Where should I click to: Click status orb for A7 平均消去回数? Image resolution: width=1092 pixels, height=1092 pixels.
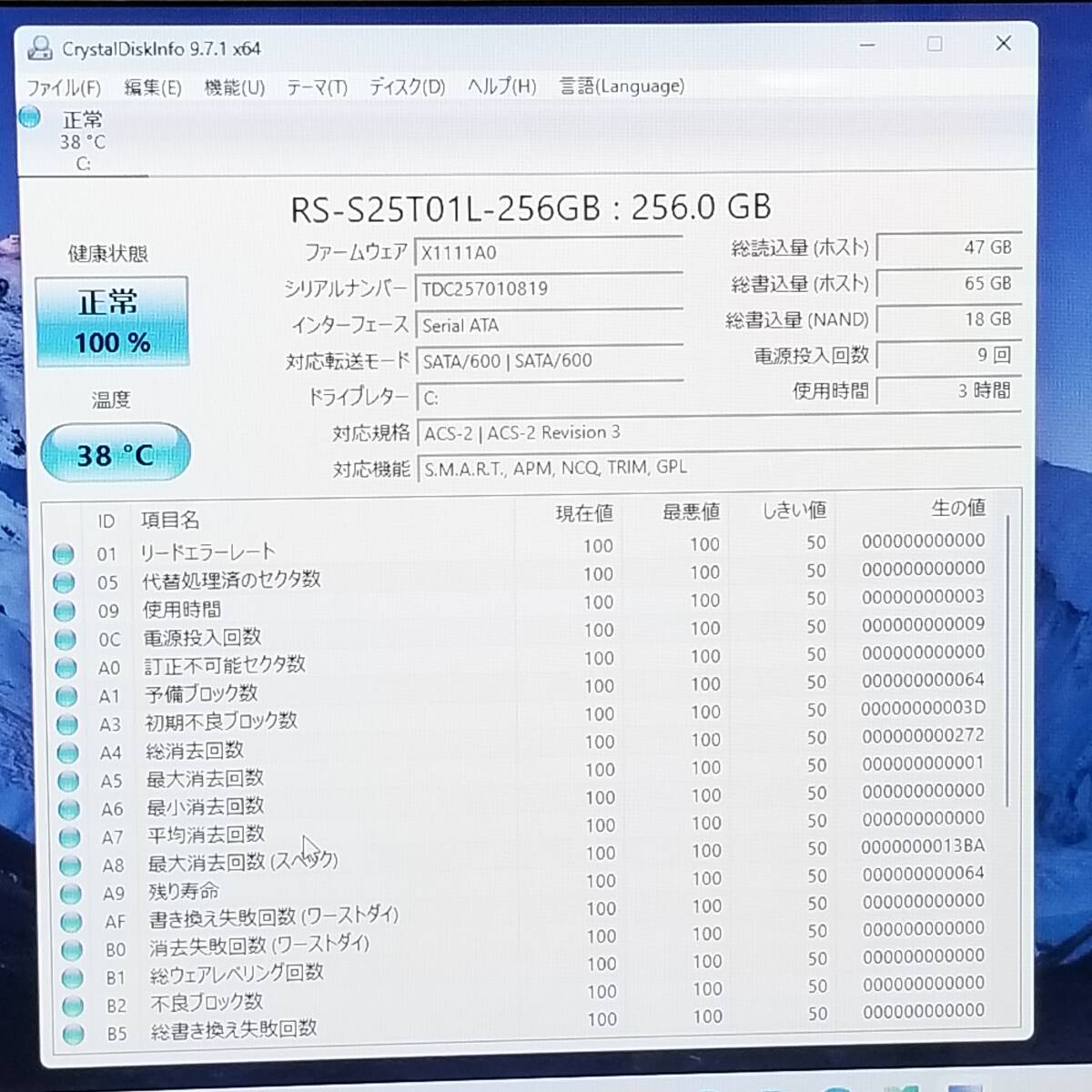69,837
